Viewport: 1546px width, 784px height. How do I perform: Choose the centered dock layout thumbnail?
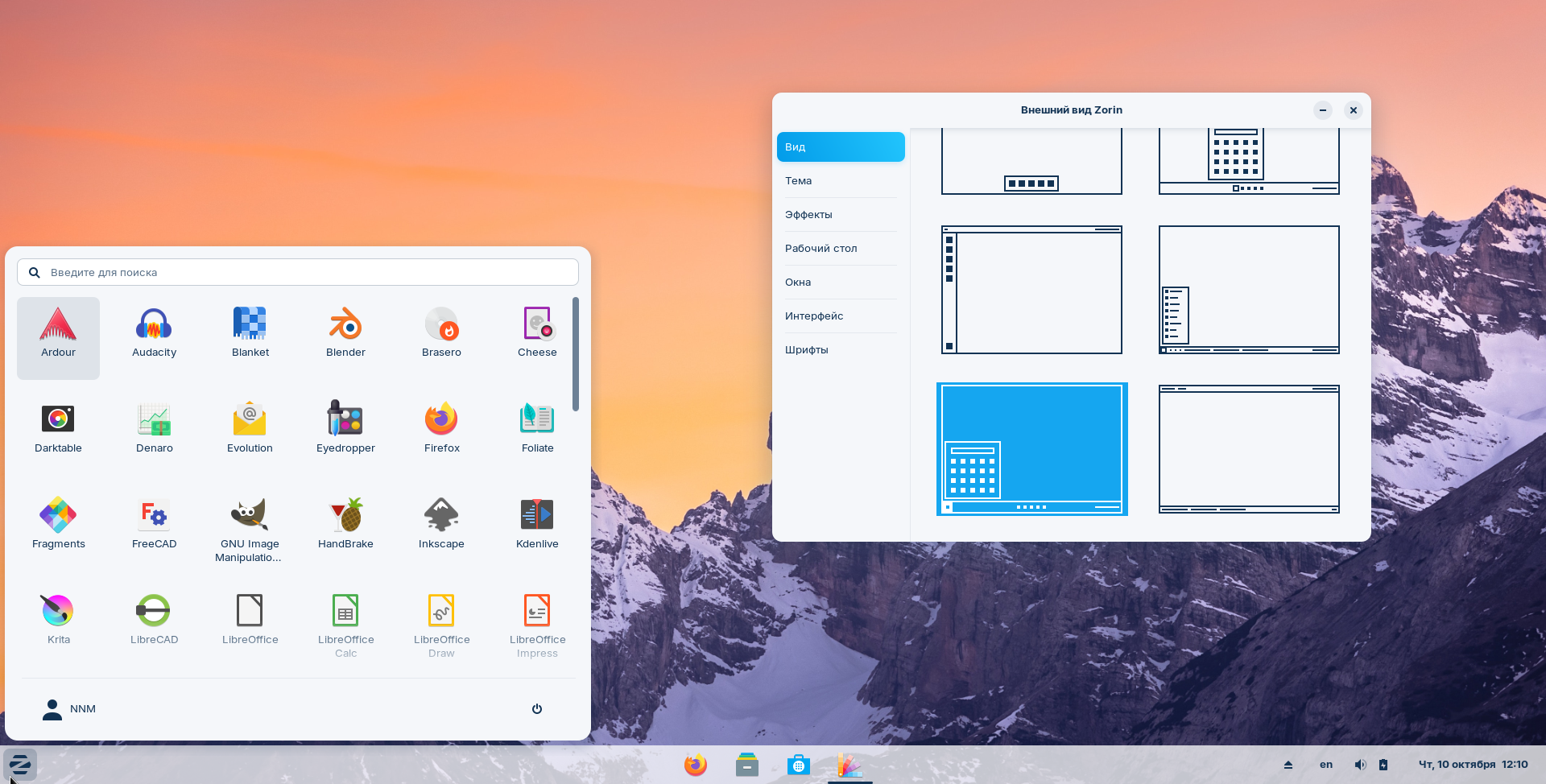tap(1031, 161)
